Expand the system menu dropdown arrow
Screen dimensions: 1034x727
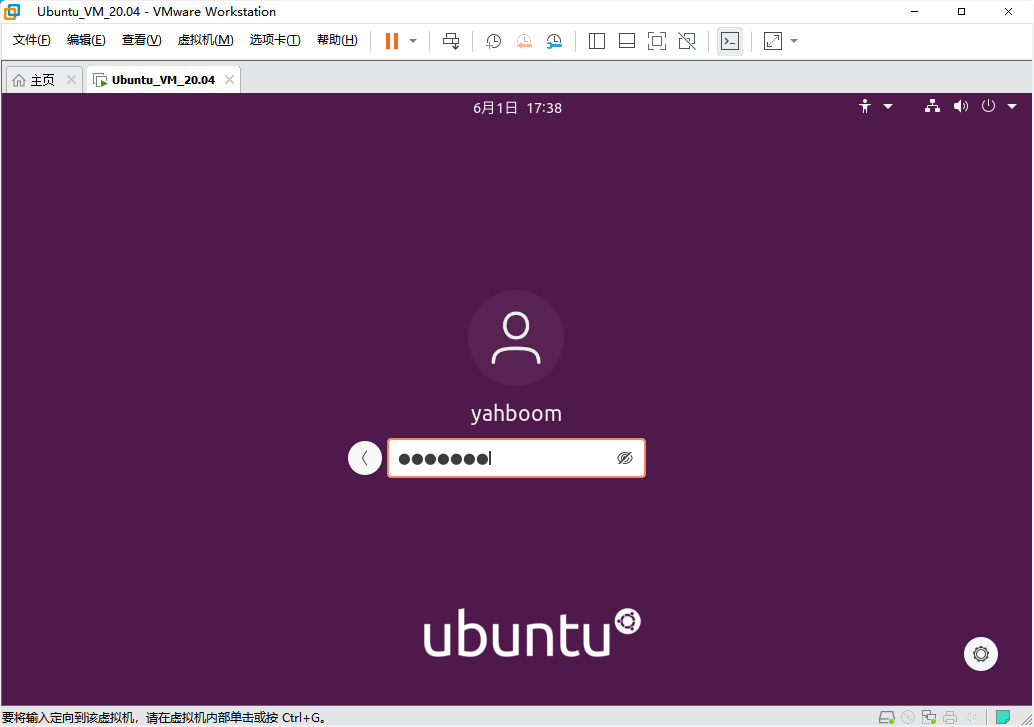click(1012, 106)
